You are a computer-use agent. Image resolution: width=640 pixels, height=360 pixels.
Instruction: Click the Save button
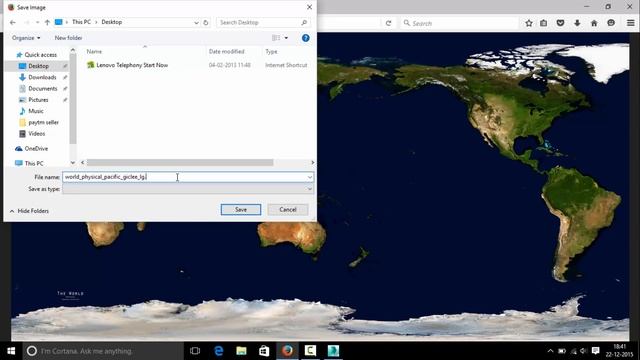point(241,209)
